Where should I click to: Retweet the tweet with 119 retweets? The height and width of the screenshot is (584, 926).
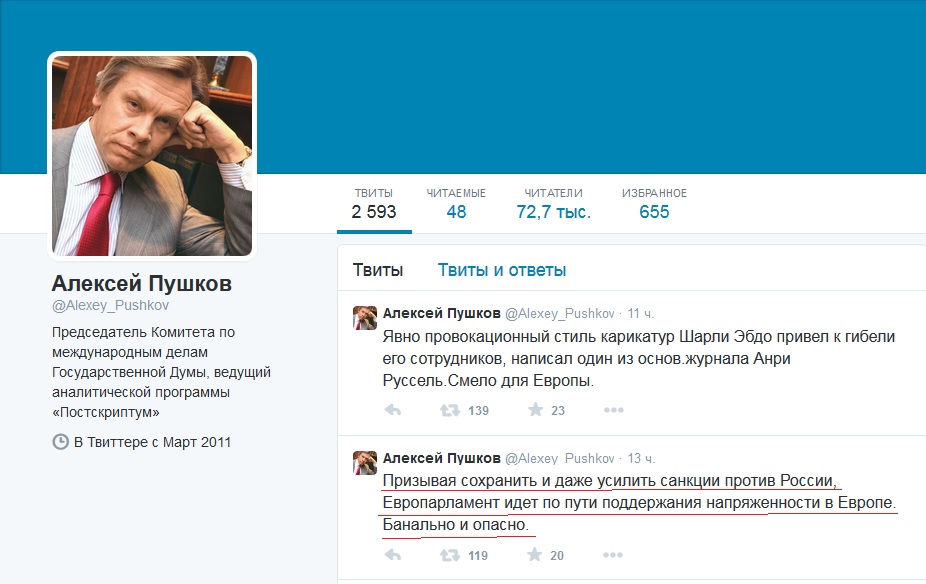[x=450, y=555]
